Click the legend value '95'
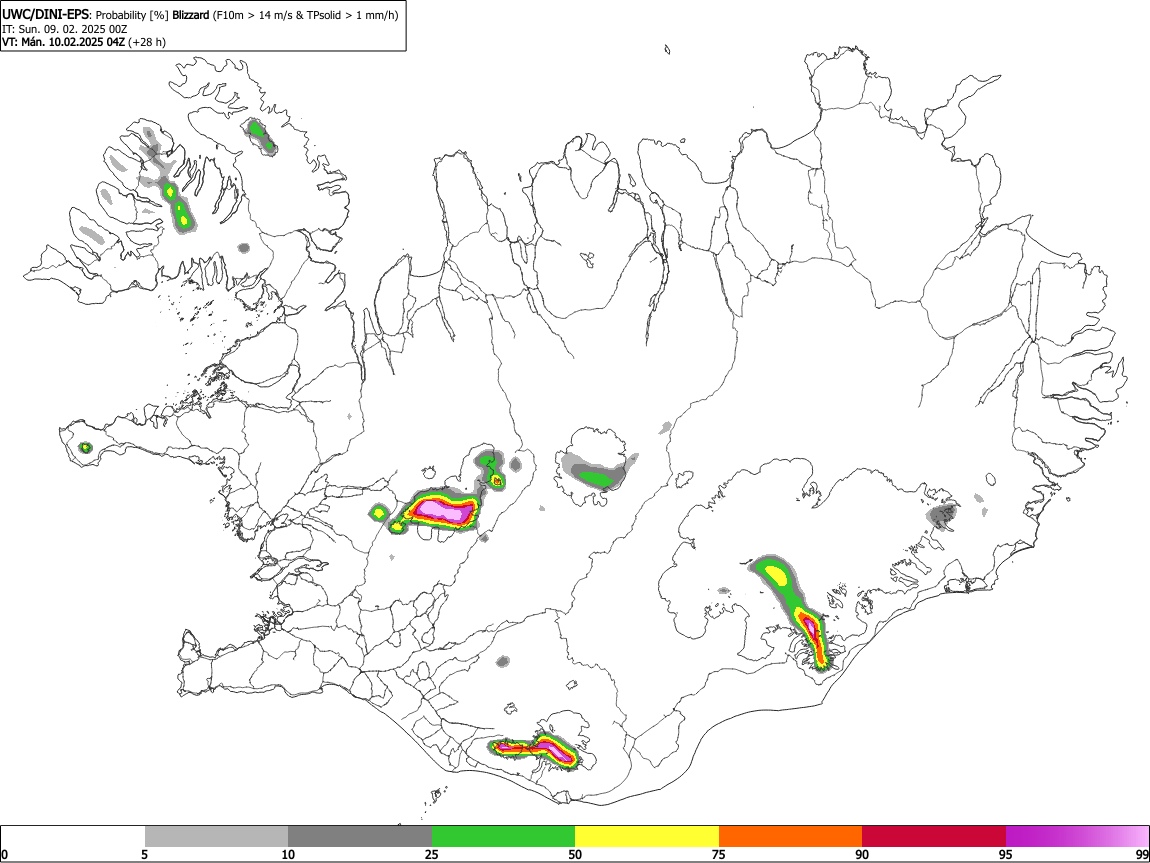This screenshot has height=863, width=1150. (x=1006, y=854)
